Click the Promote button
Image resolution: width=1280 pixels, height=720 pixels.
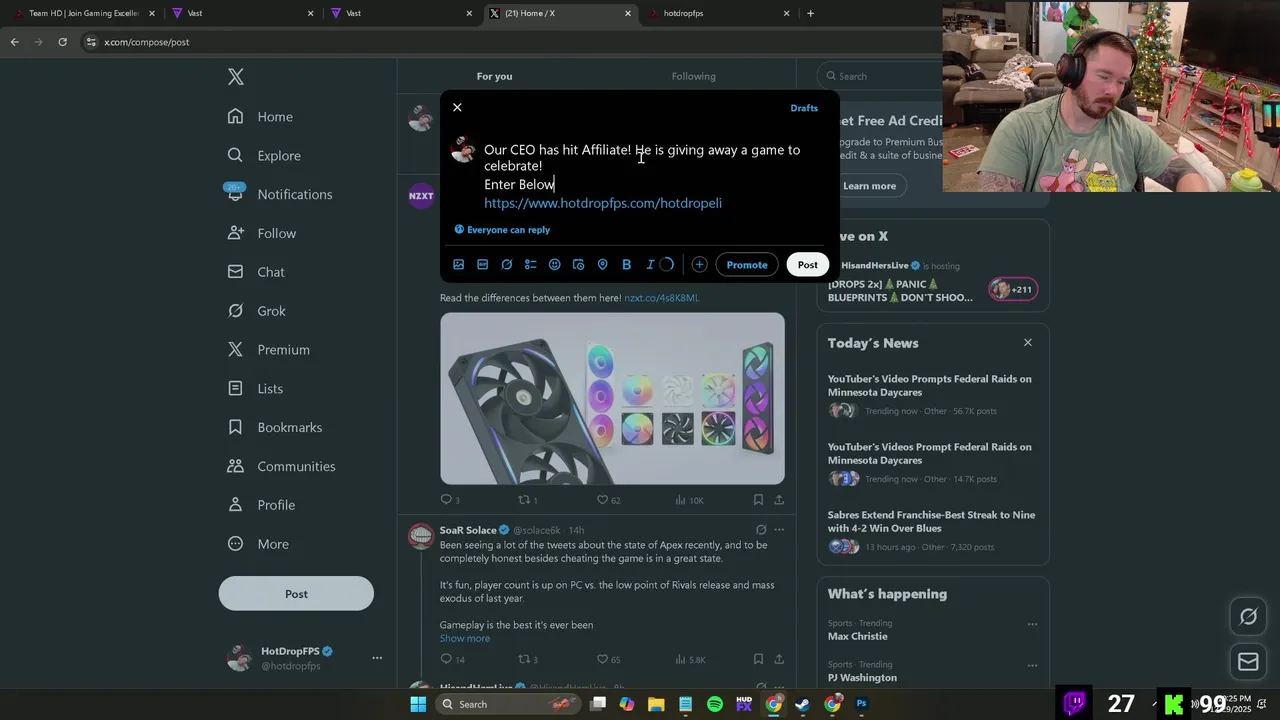pos(747,265)
